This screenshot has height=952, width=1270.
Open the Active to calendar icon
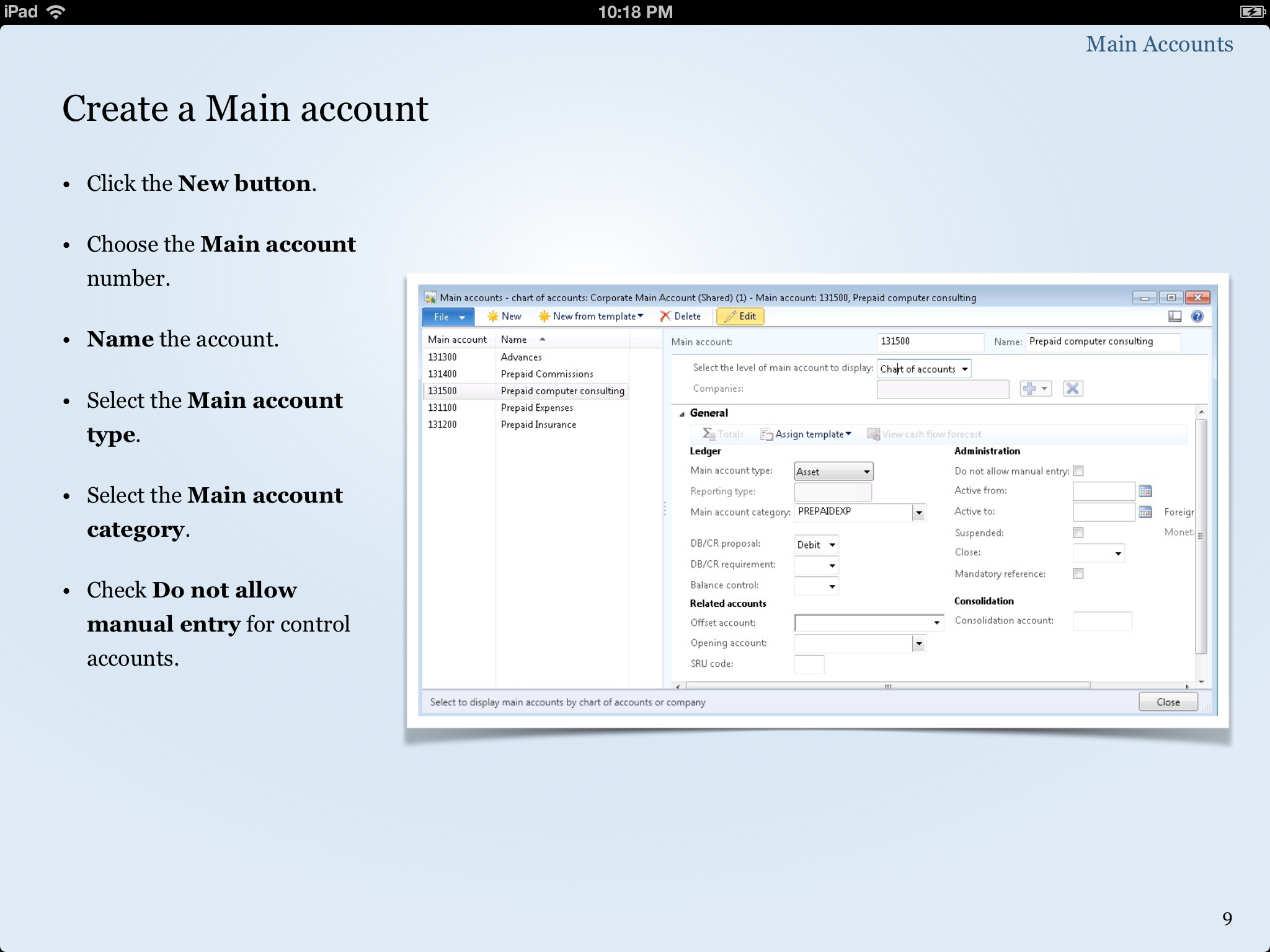click(1145, 512)
